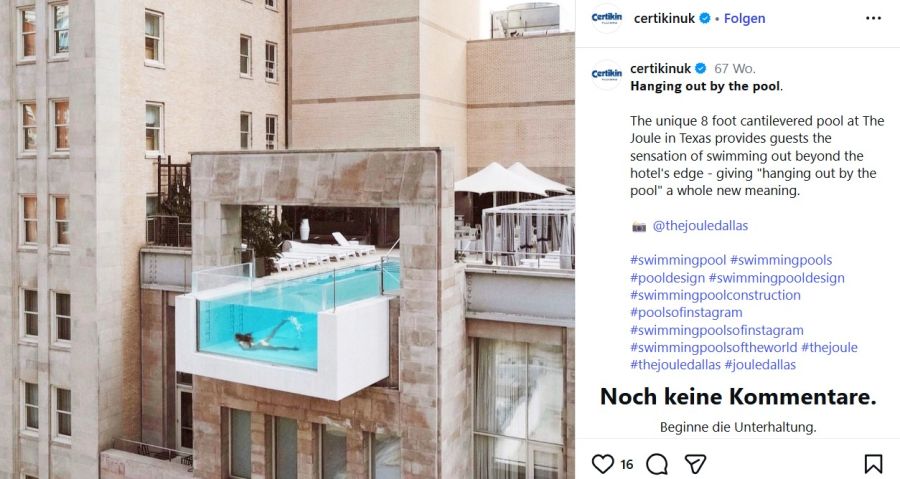
Task: Open the #pooldesign hashtag
Action: (667, 278)
